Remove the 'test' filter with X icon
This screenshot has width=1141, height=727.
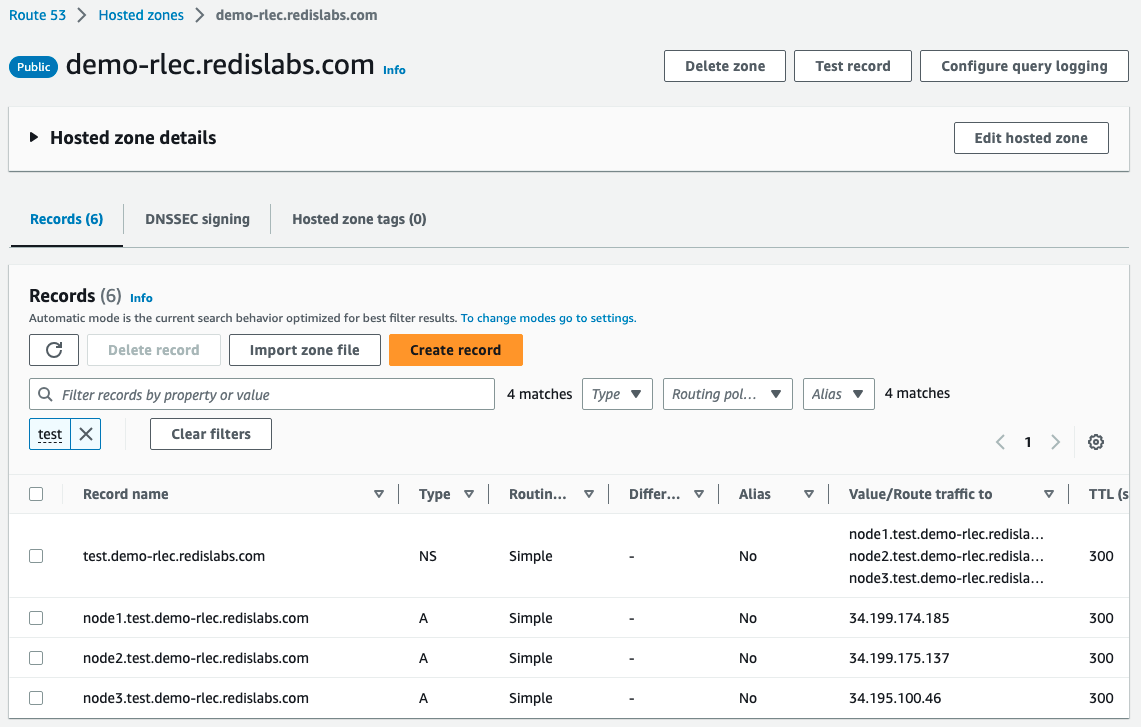86,434
